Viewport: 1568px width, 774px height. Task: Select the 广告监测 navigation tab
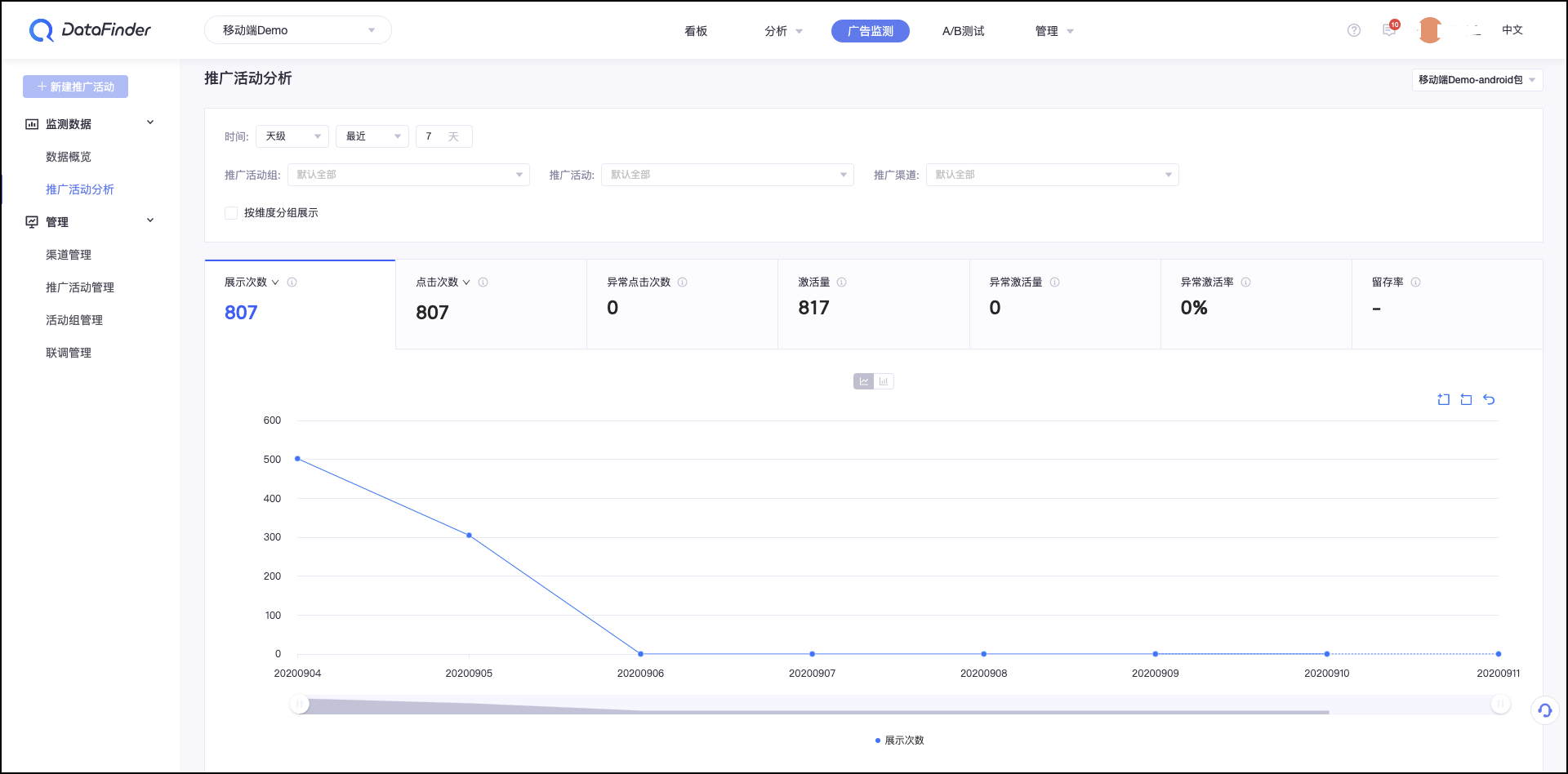pyautogui.click(x=871, y=31)
